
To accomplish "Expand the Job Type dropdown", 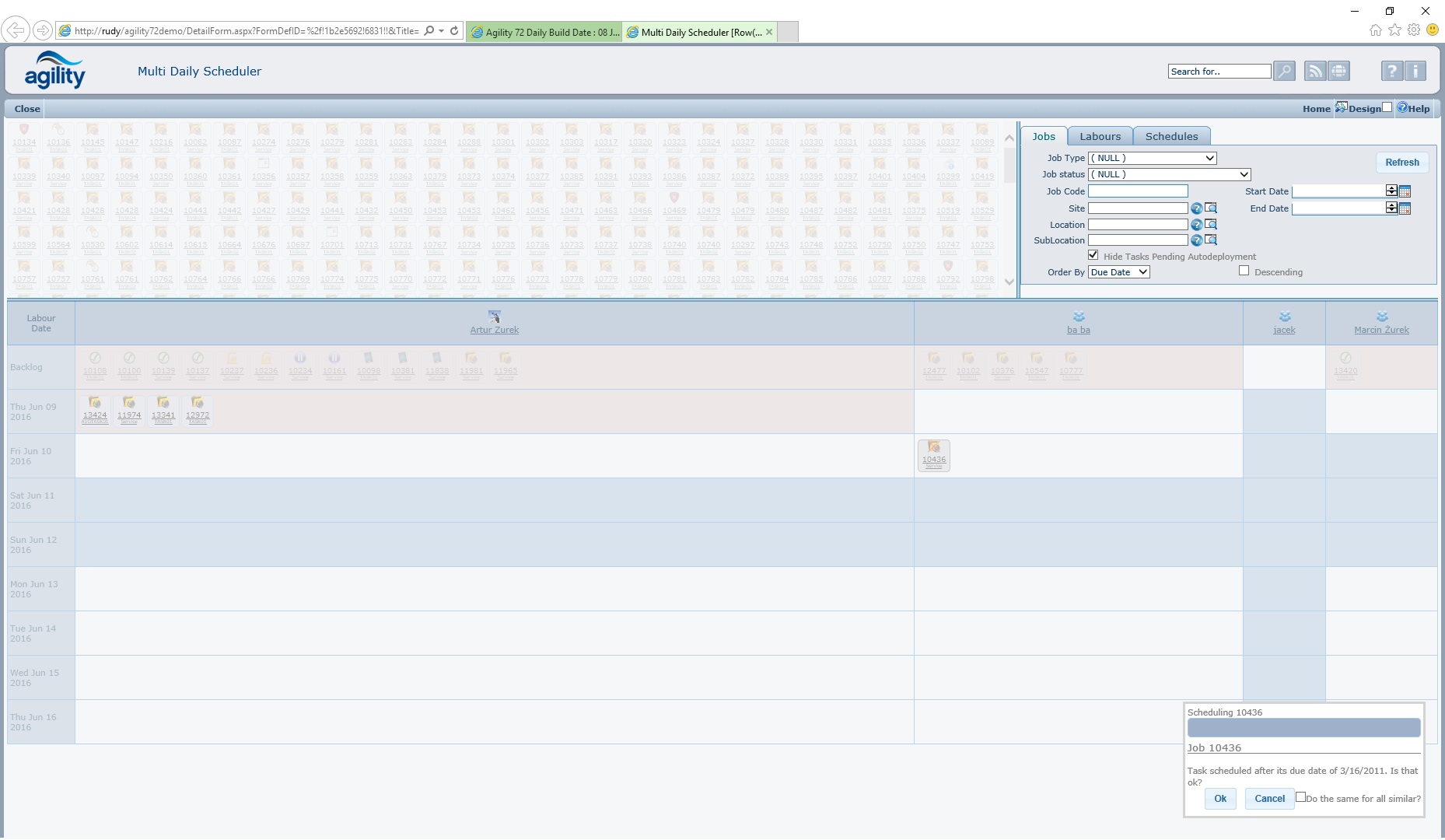I will [x=1152, y=158].
